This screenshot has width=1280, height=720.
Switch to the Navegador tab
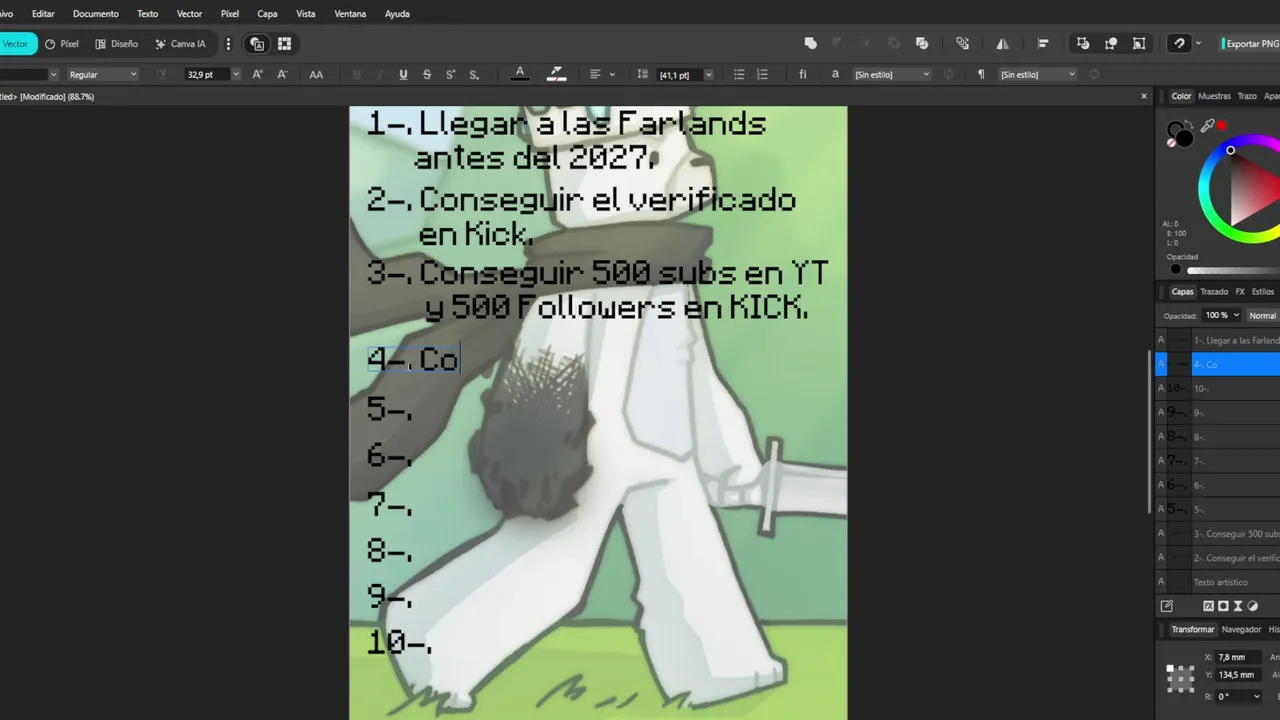coord(1241,629)
